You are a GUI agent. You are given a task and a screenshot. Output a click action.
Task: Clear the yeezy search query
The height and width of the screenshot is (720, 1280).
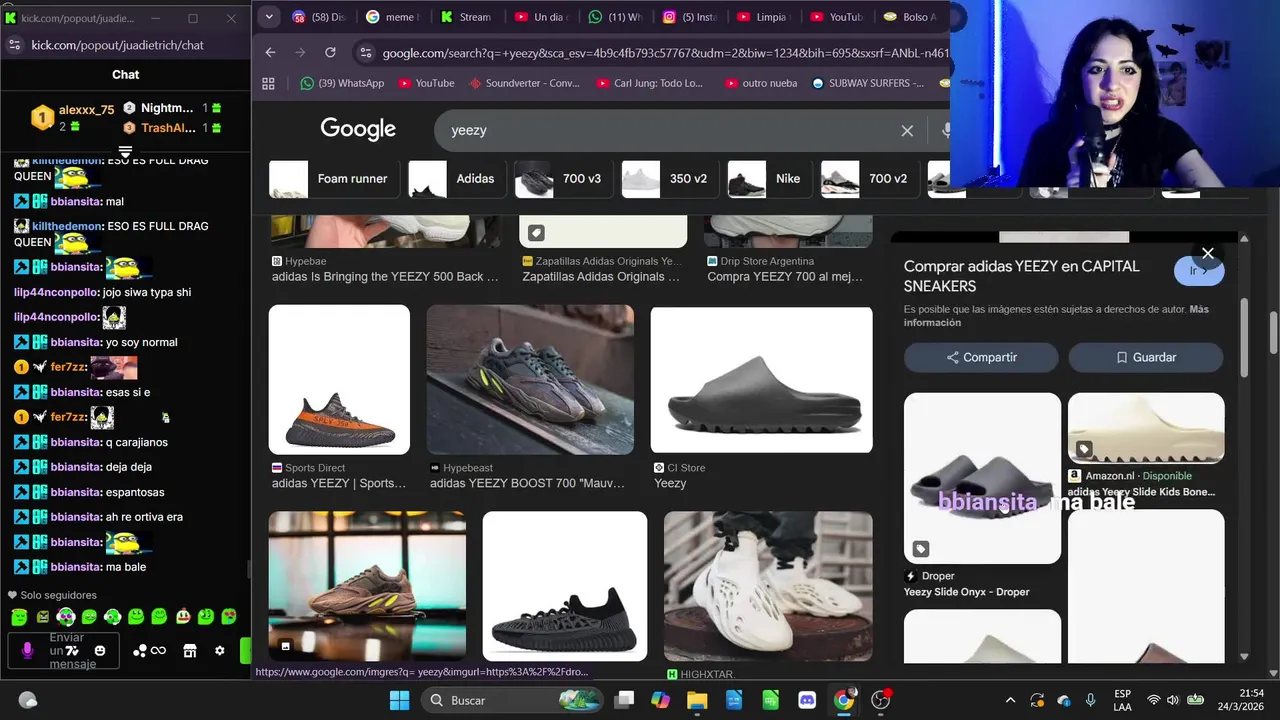pos(907,130)
